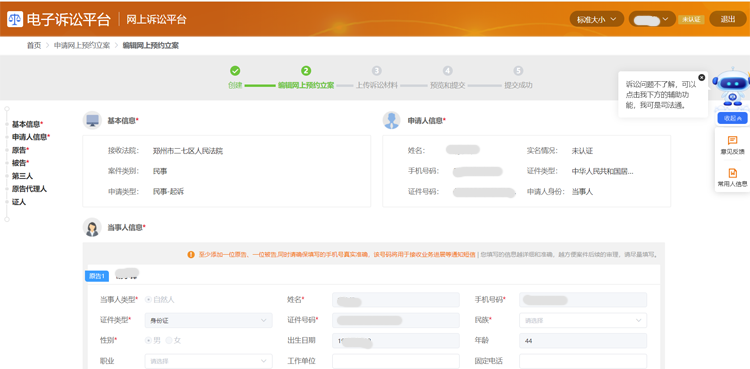Click 中华人民共和国居... certificate type value
Screen dimensions: 750x369
pos(602,171)
